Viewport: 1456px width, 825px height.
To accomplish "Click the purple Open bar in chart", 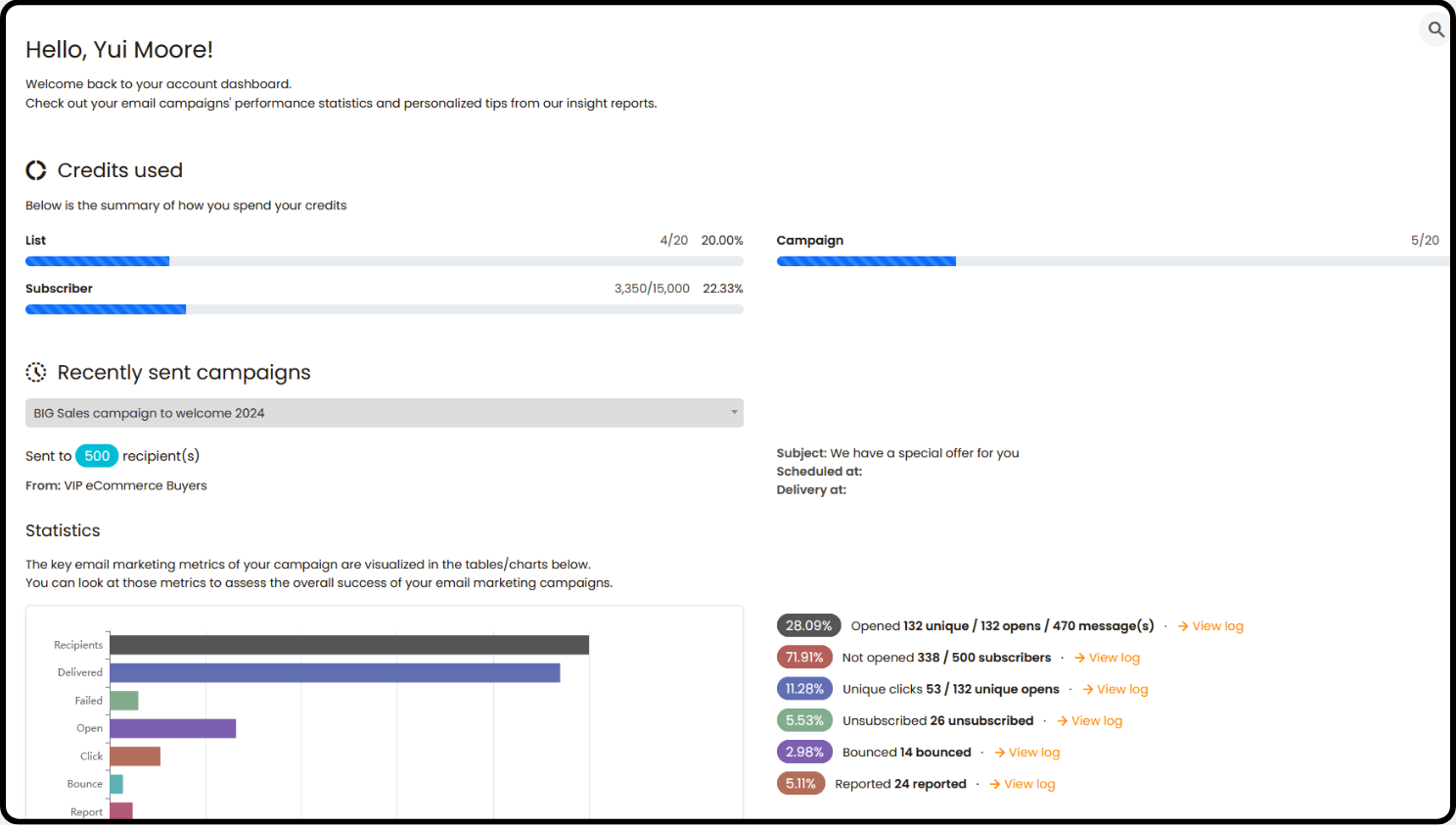I will (173, 728).
